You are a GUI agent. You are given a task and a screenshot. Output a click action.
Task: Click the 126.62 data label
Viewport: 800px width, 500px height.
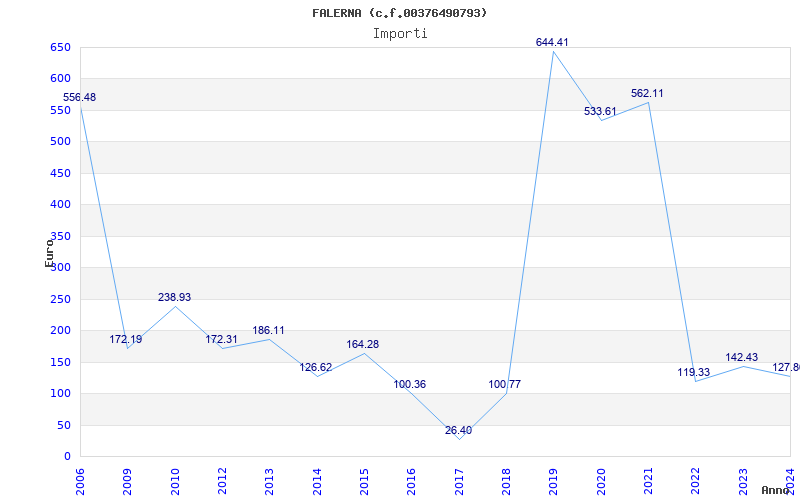tap(315, 367)
